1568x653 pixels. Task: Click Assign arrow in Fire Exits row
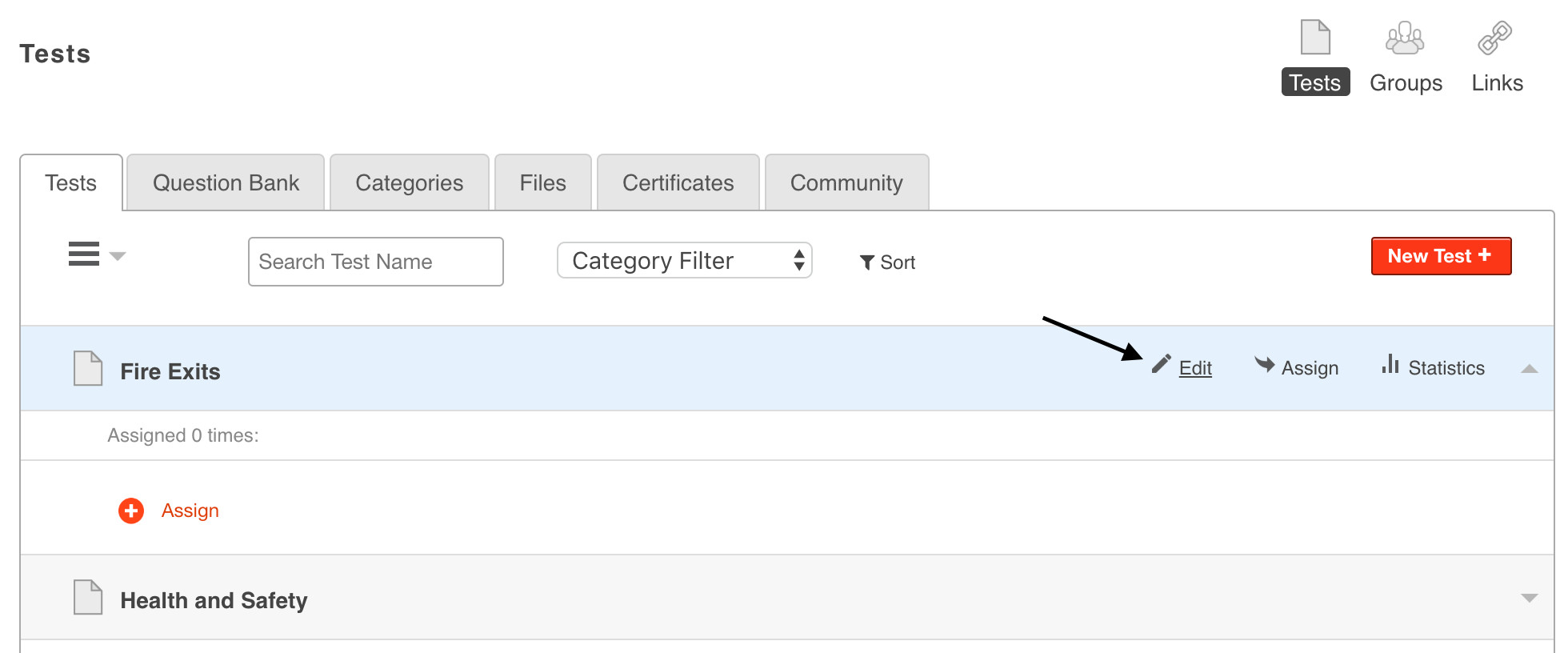[1265, 365]
